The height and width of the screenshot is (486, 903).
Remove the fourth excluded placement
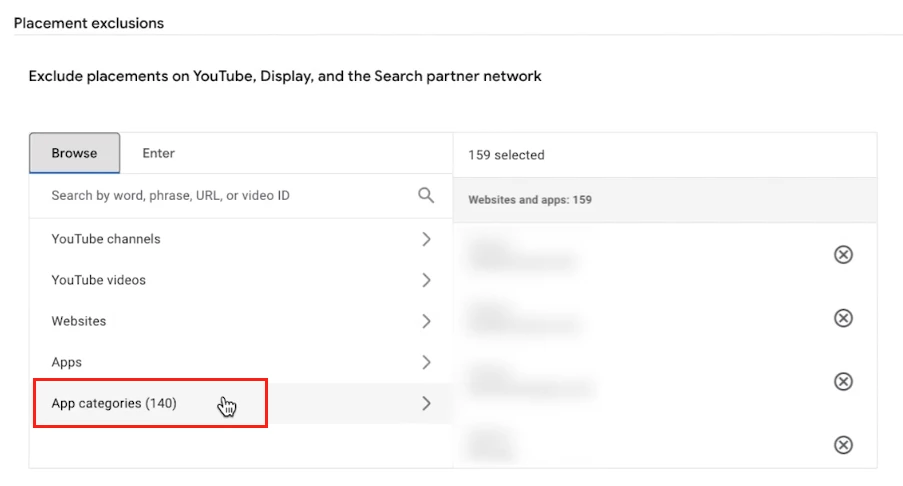(x=843, y=445)
